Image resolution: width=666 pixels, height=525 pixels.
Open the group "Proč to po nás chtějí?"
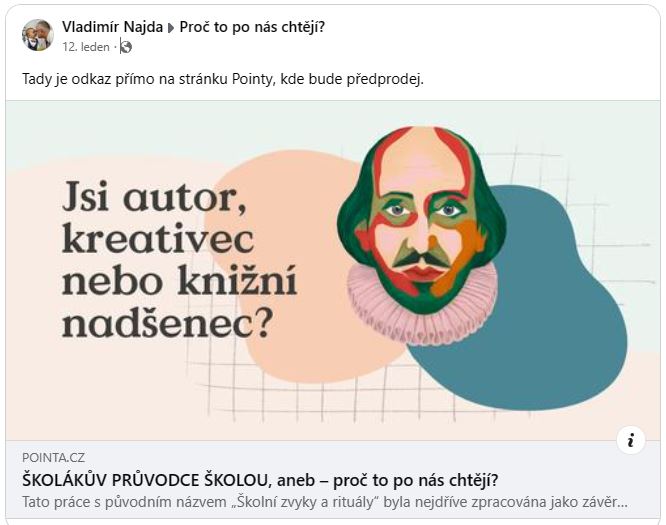(252, 27)
